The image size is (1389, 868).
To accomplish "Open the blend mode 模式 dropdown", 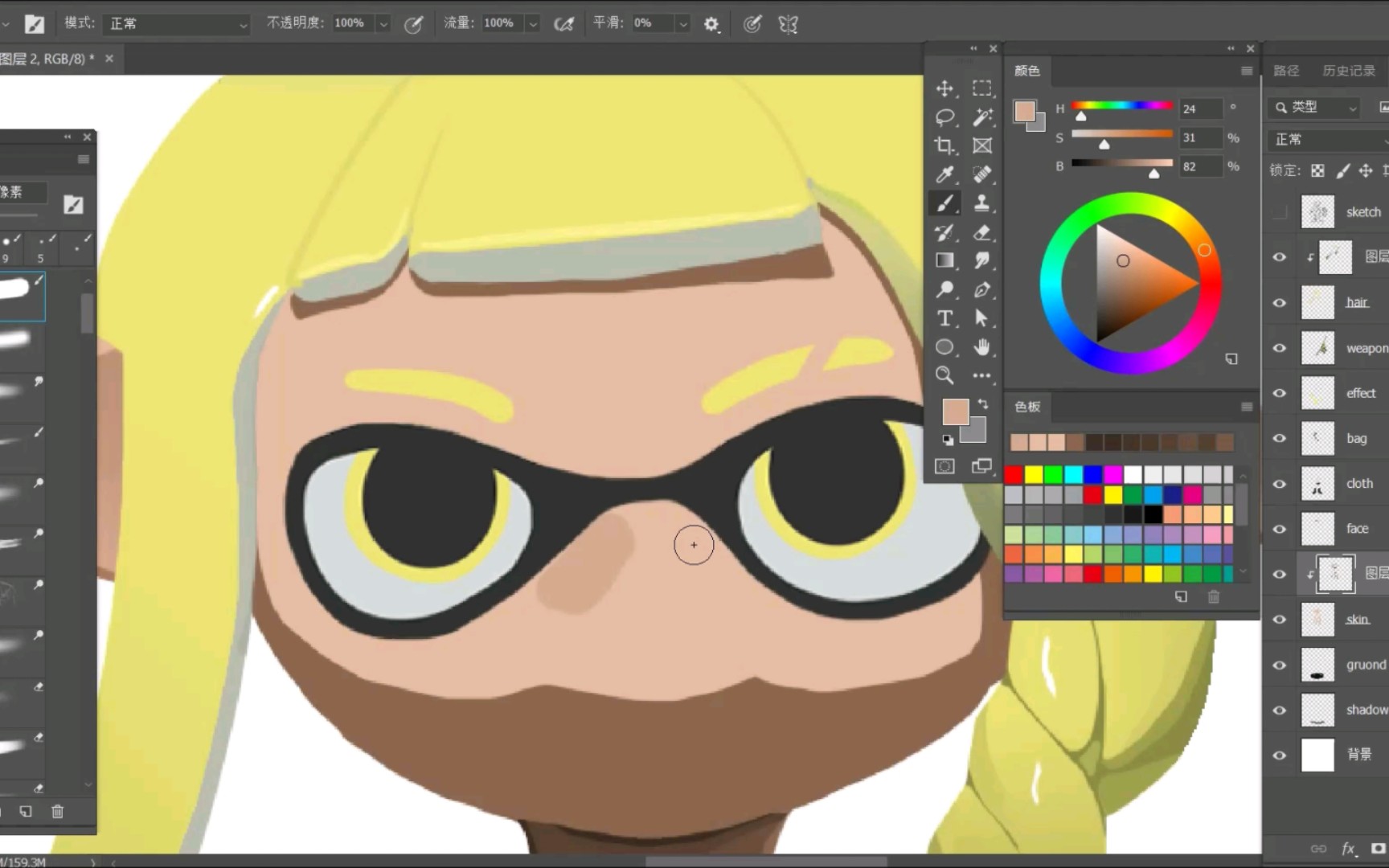I will pos(176,24).
